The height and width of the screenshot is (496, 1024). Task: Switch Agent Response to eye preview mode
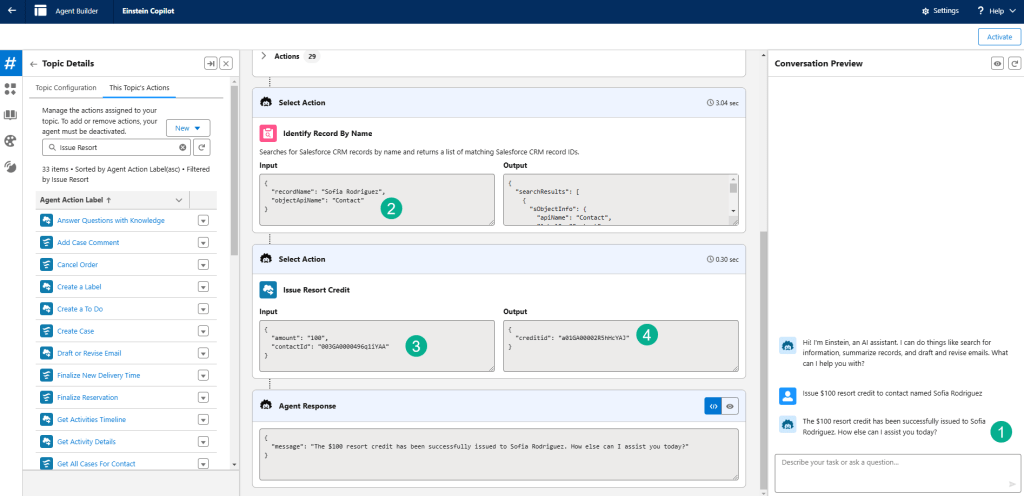[x=730, y=406]
